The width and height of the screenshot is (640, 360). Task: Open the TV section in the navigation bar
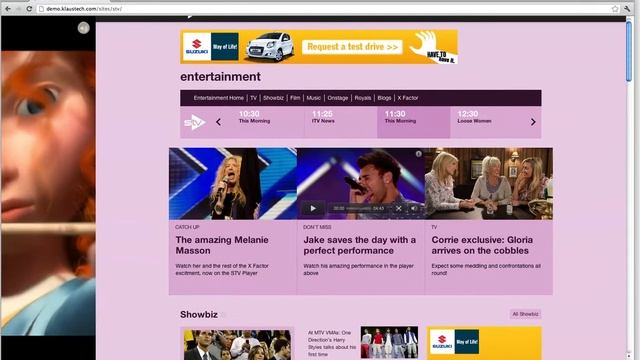pyautogui.click(x=253, y=98)
